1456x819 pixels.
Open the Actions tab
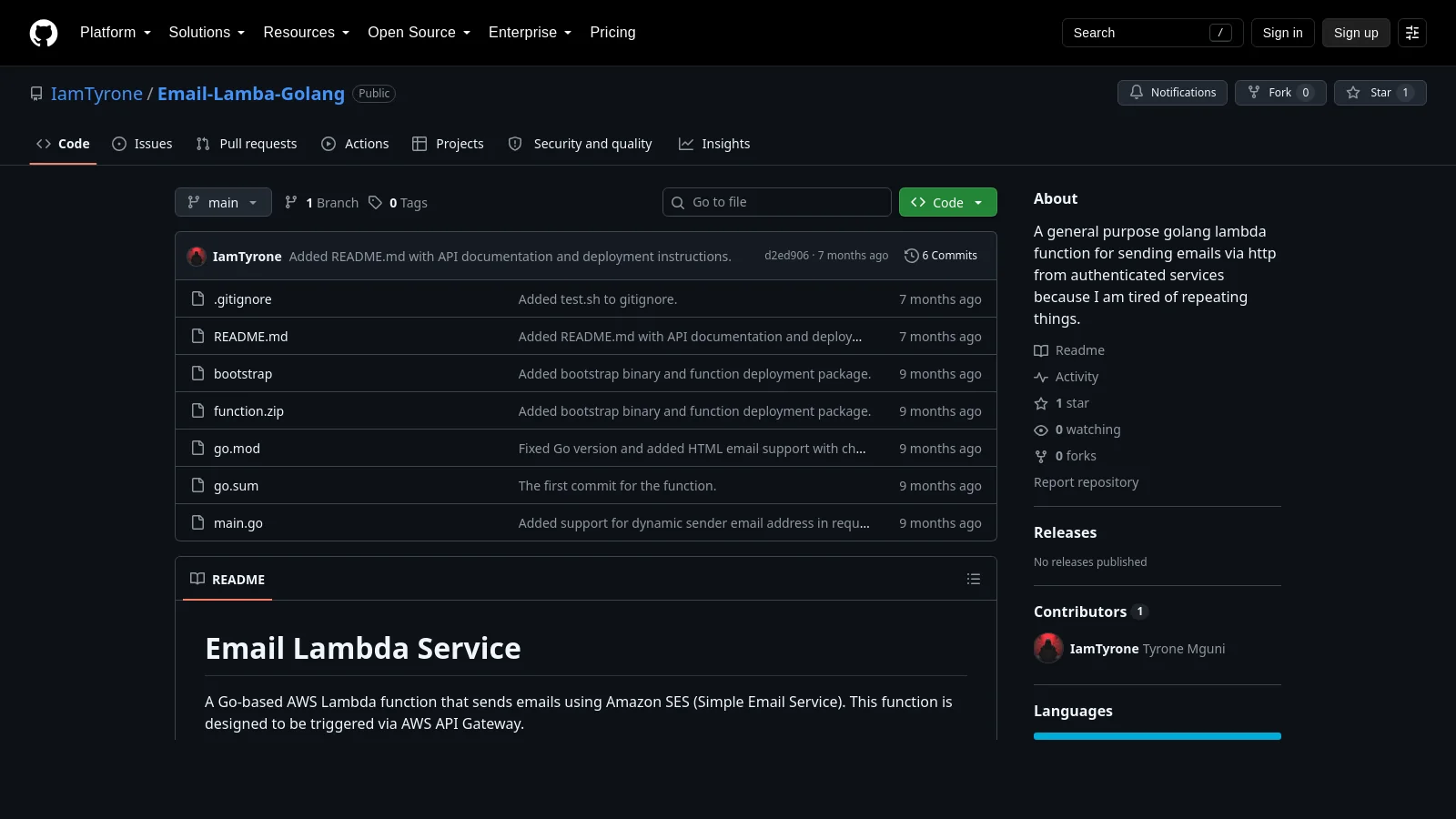pyautogui.click(x=355, y=144)
